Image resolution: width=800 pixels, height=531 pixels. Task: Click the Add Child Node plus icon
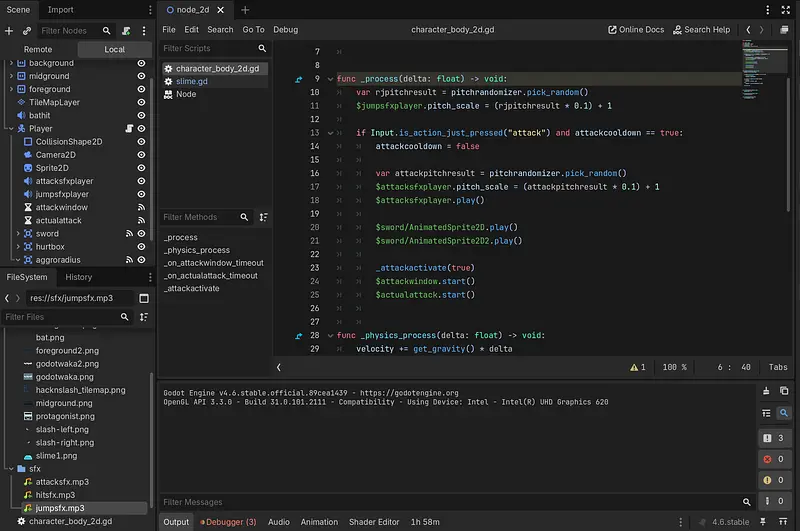point(9,31)
